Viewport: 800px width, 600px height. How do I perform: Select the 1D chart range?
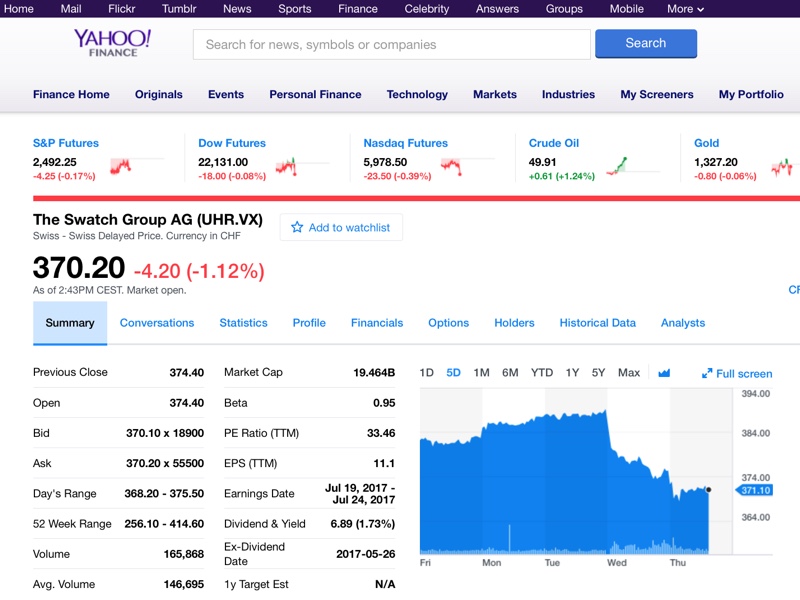coord(426,373)
